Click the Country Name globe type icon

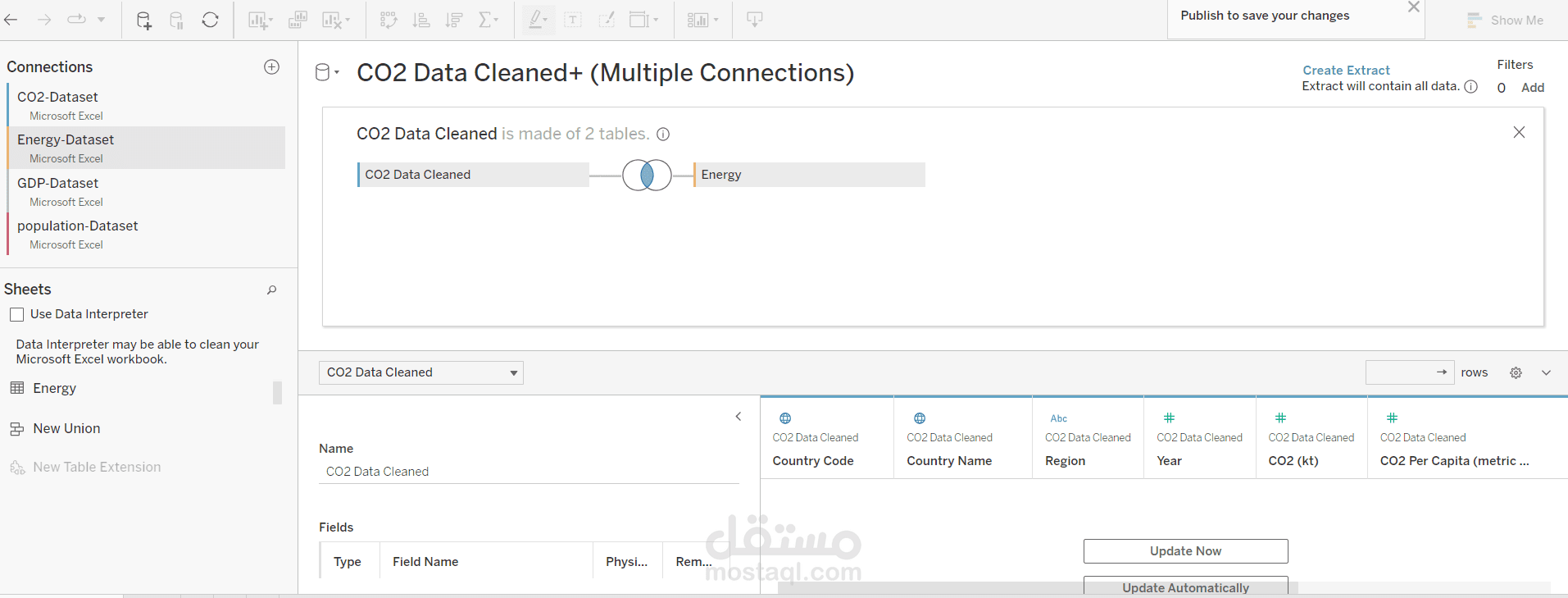pos(920,418)
